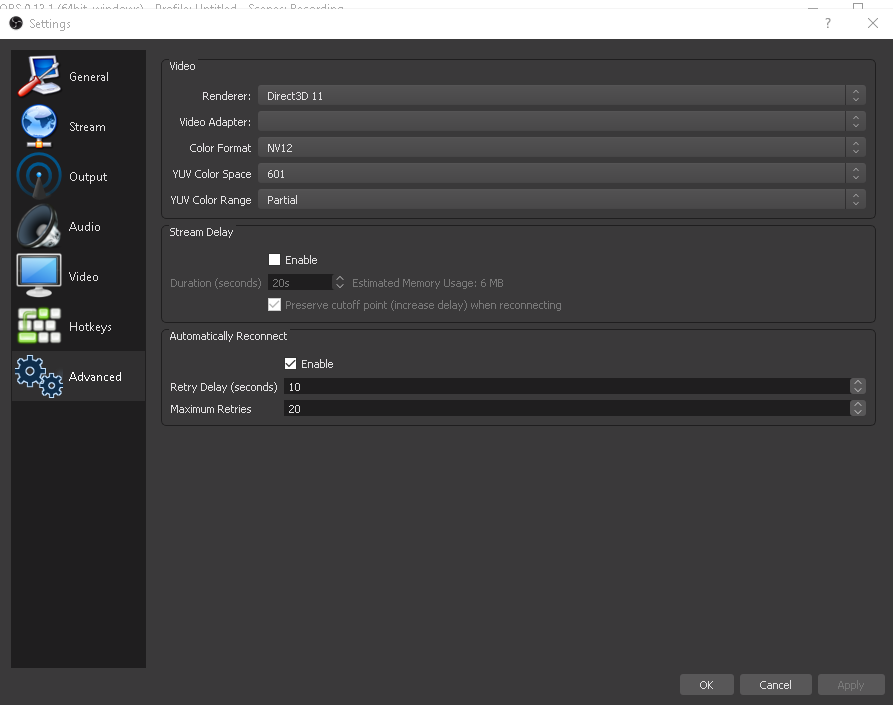Click the Duration seconds field
893x705 pixels.
point(300,282)
